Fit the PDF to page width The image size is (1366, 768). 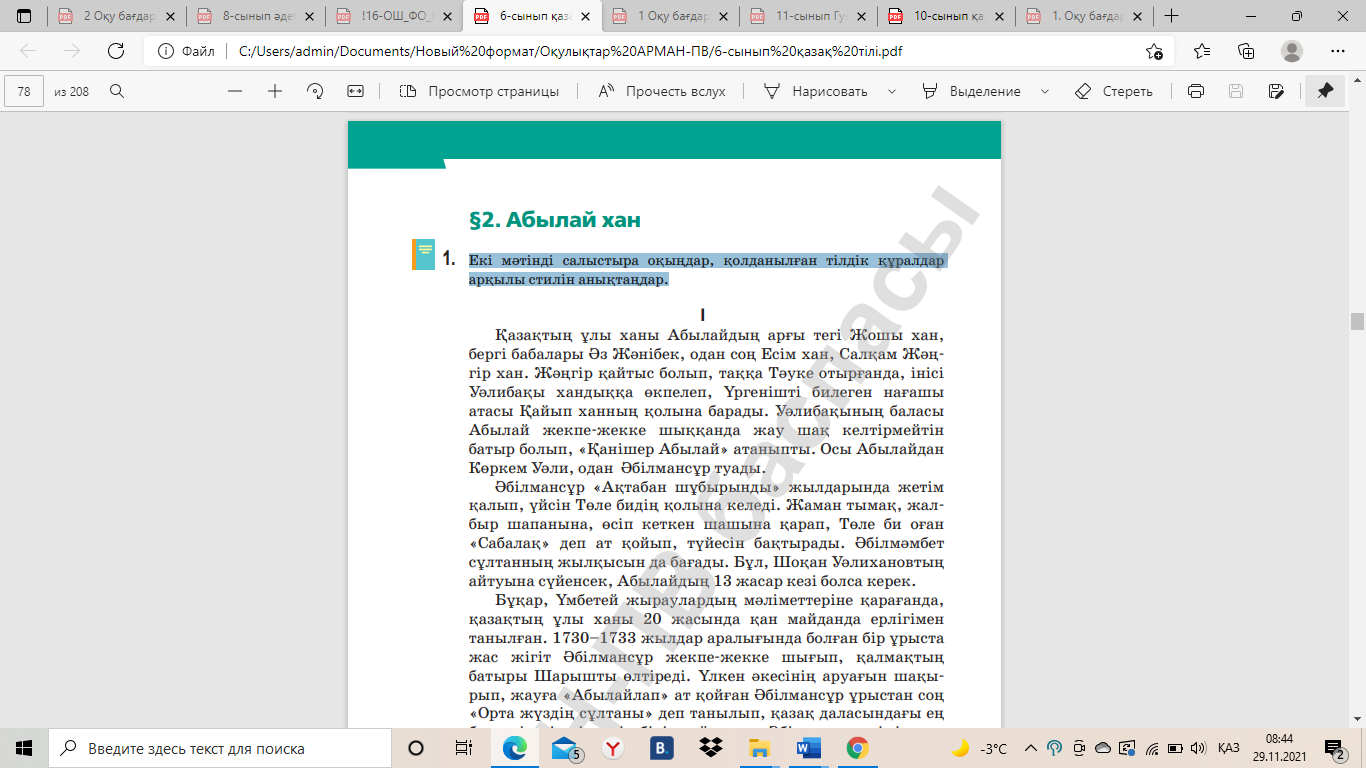(x=355, y=91)
